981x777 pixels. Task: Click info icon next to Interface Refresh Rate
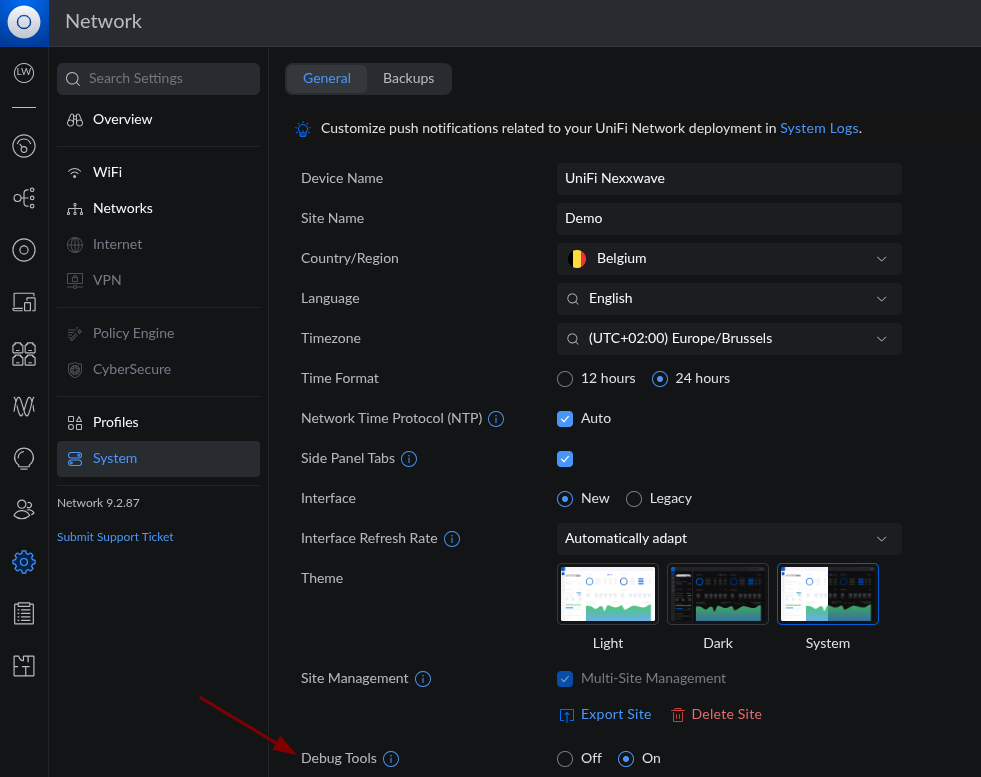click(x=452, y=539)
